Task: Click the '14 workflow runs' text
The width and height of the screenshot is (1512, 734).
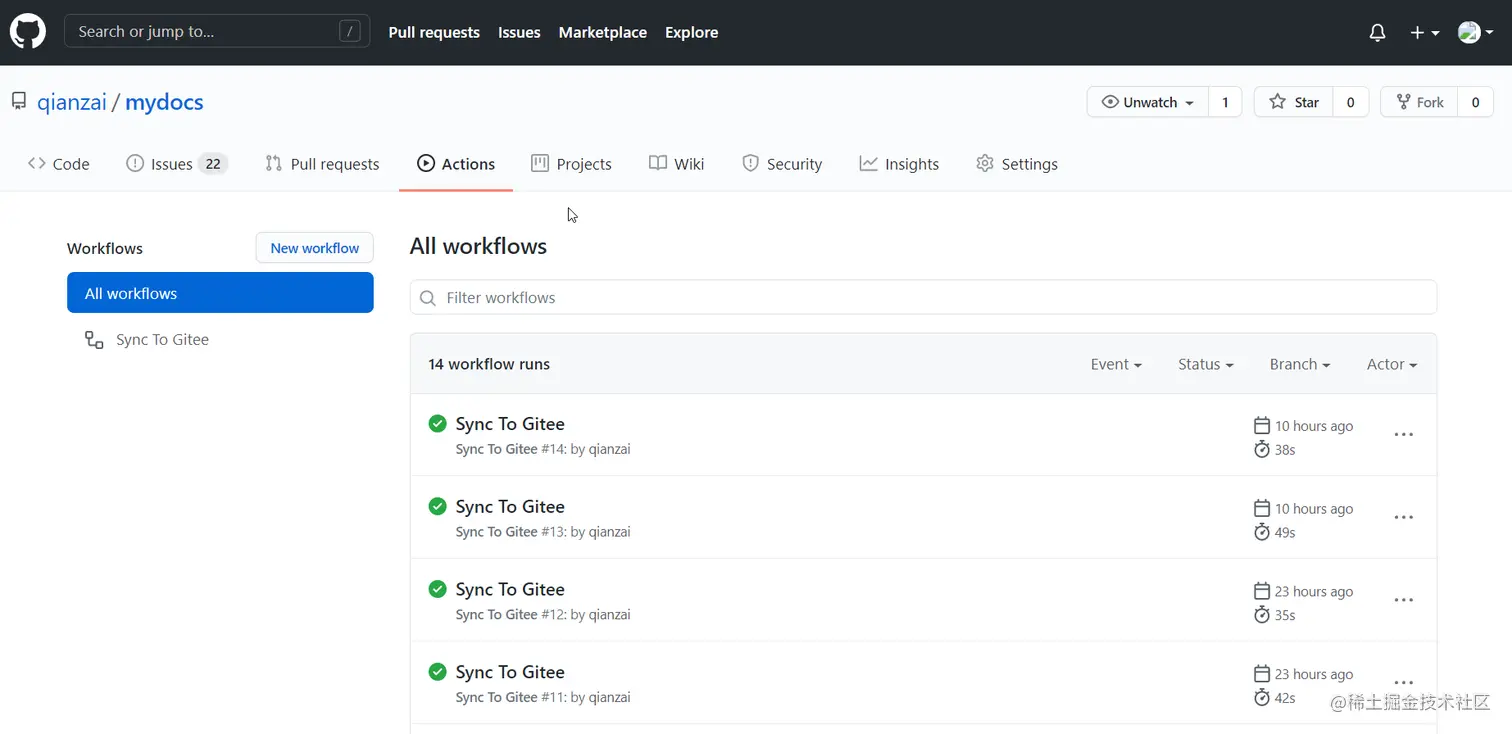Action: pyautogui.click(x=489, y=364)
